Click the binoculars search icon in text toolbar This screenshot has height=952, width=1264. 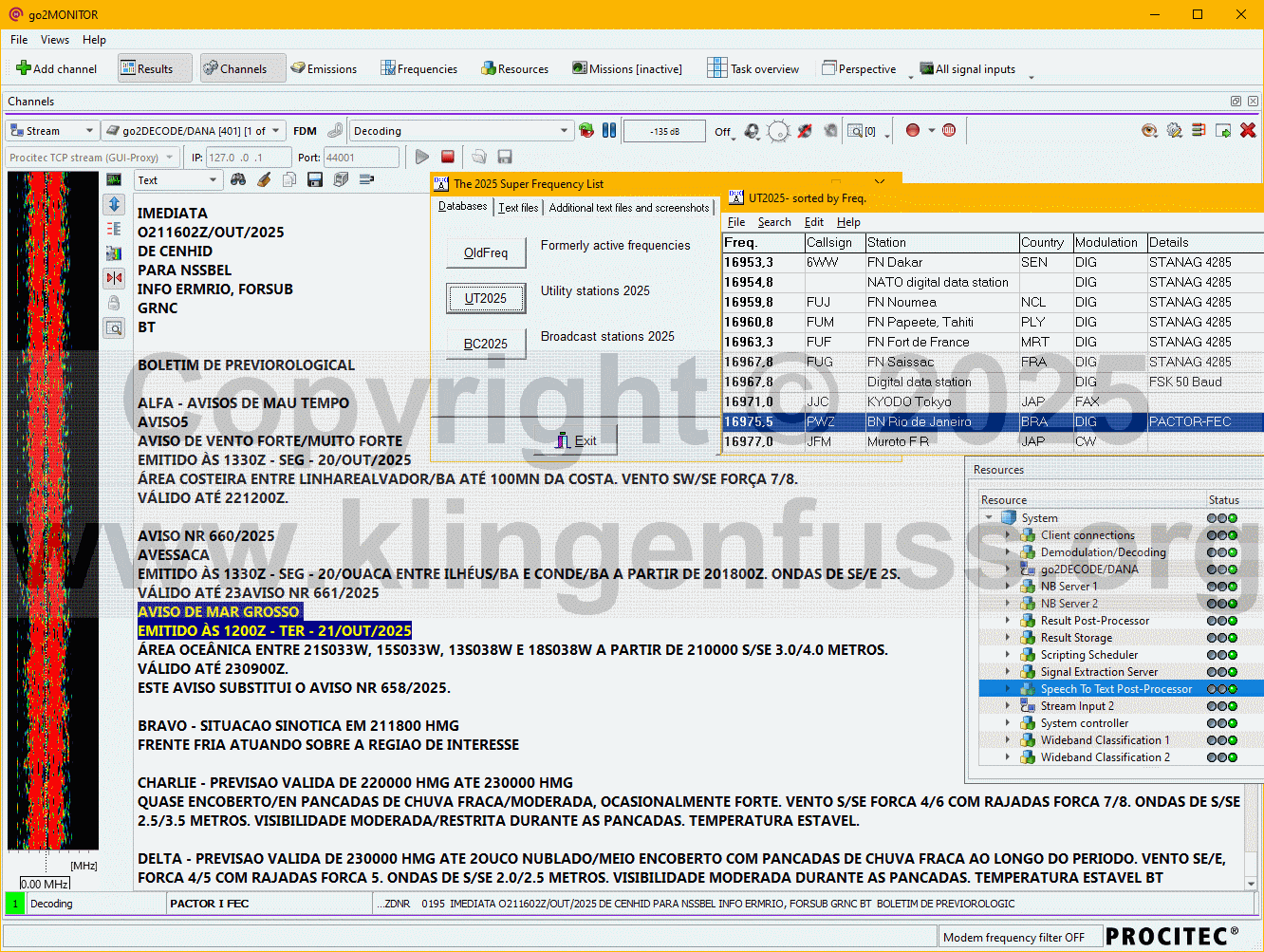[238, 179]
